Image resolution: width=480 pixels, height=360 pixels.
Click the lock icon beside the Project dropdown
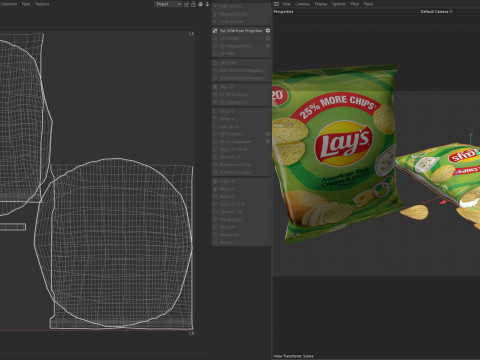pyautogui.click(x=193, y=4)
